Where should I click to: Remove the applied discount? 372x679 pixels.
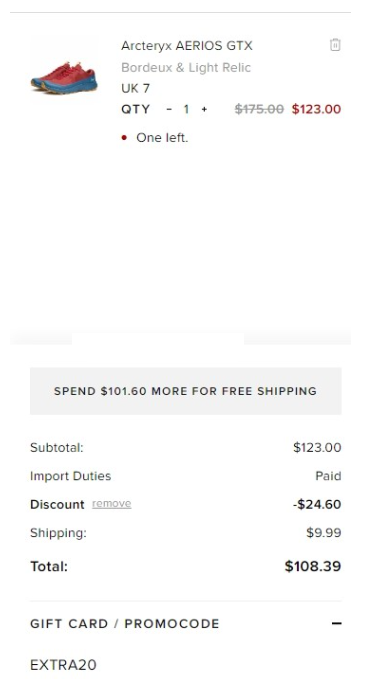pos(111,504)
